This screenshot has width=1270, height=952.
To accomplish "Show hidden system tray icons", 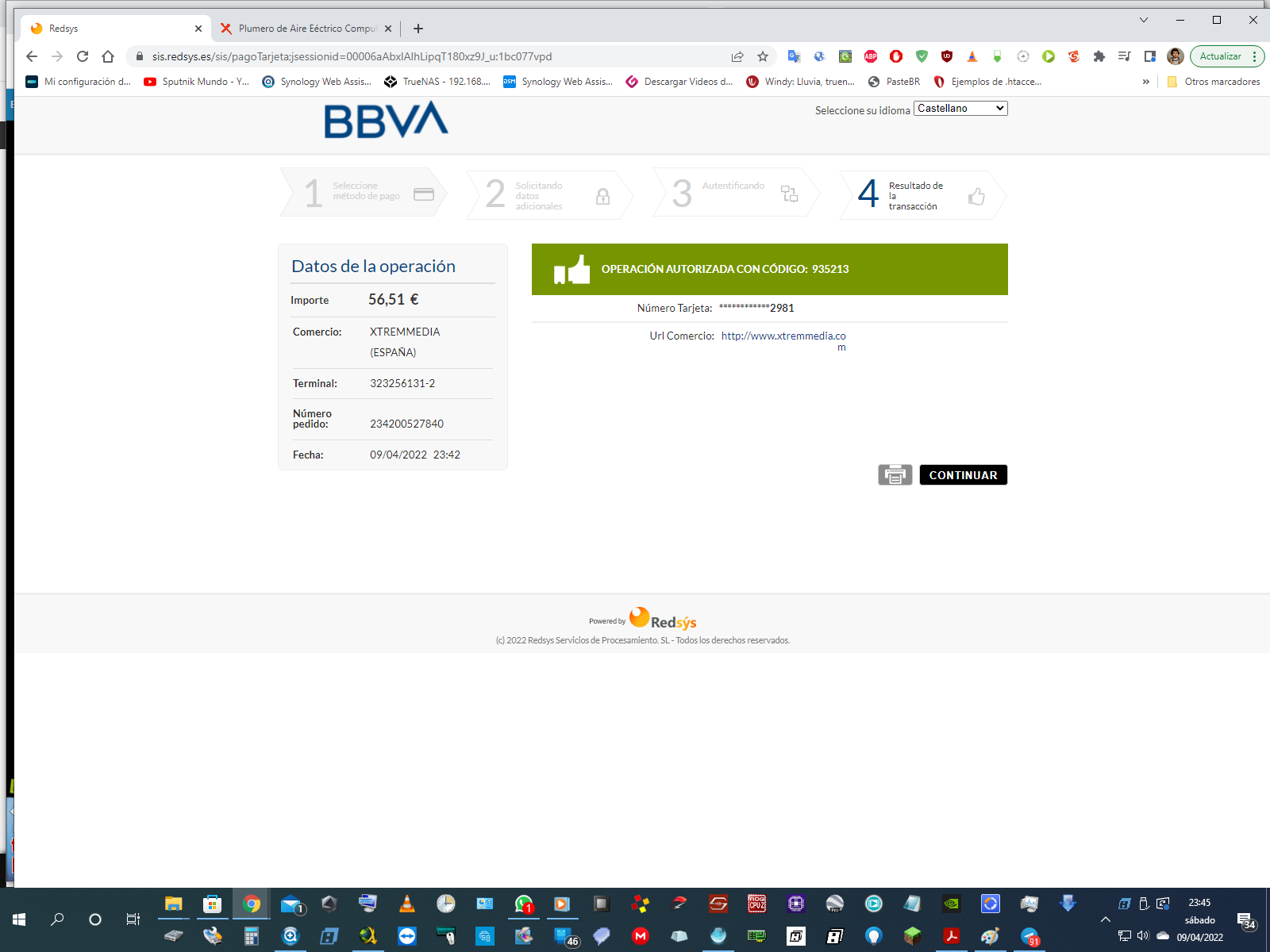I will pyautogui.click(x=1106, y=919).
